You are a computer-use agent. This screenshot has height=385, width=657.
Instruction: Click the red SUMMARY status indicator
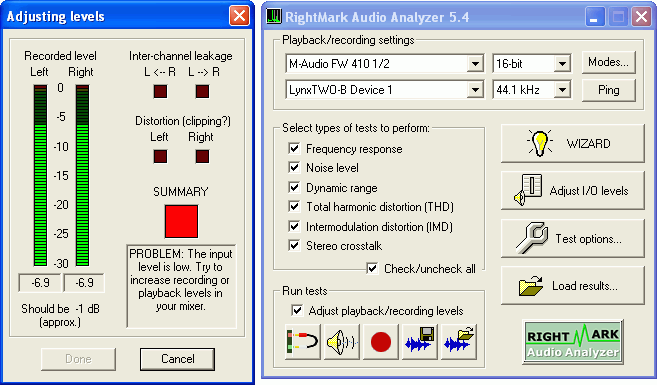pyautogui.click(x=181, y=221)
